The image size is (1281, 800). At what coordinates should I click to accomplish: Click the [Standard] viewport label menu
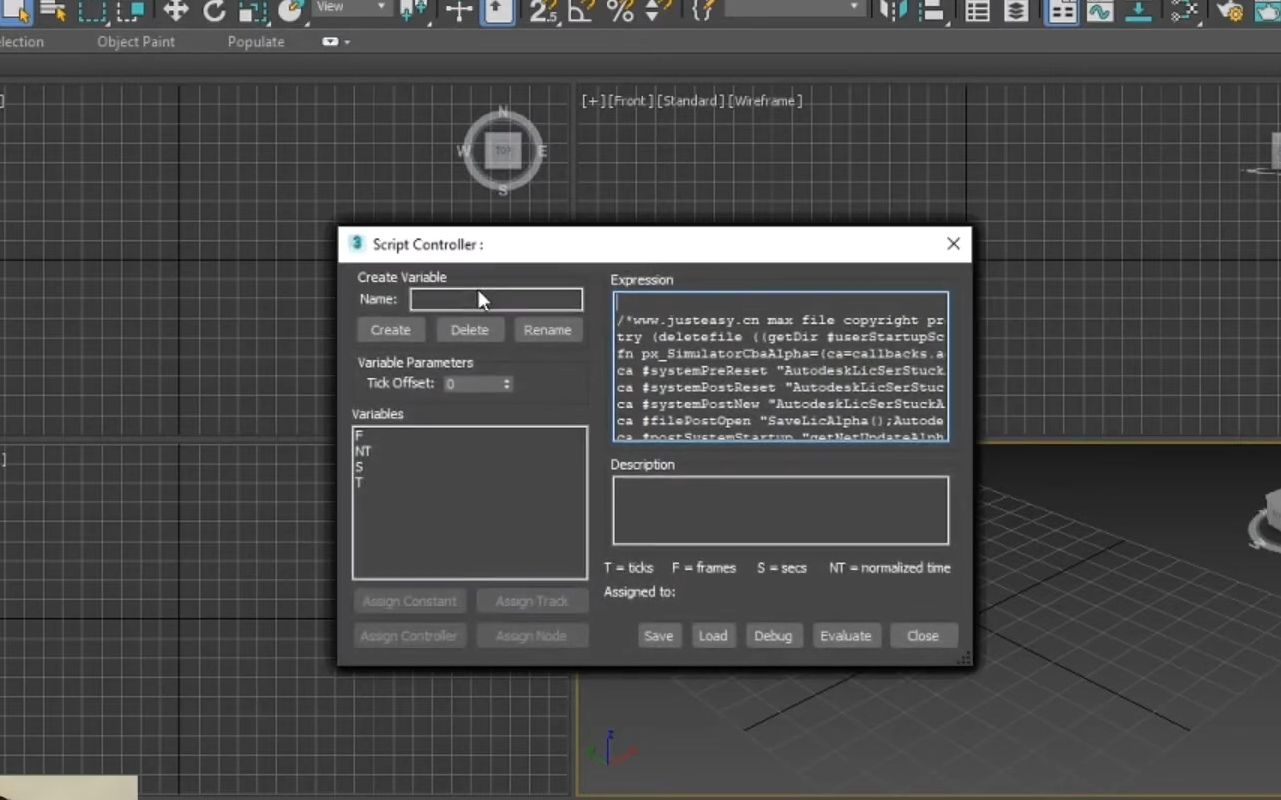(x=690, y=101)
